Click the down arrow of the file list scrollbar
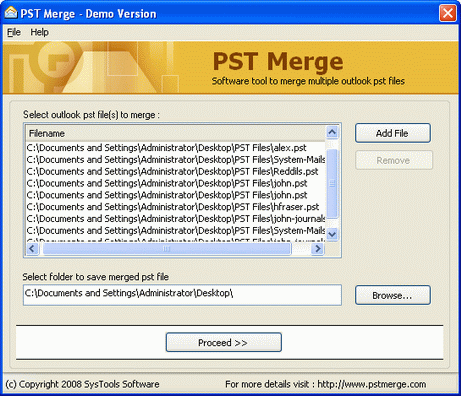The height and width of the screenshot is (396, 461). (332, 234)
